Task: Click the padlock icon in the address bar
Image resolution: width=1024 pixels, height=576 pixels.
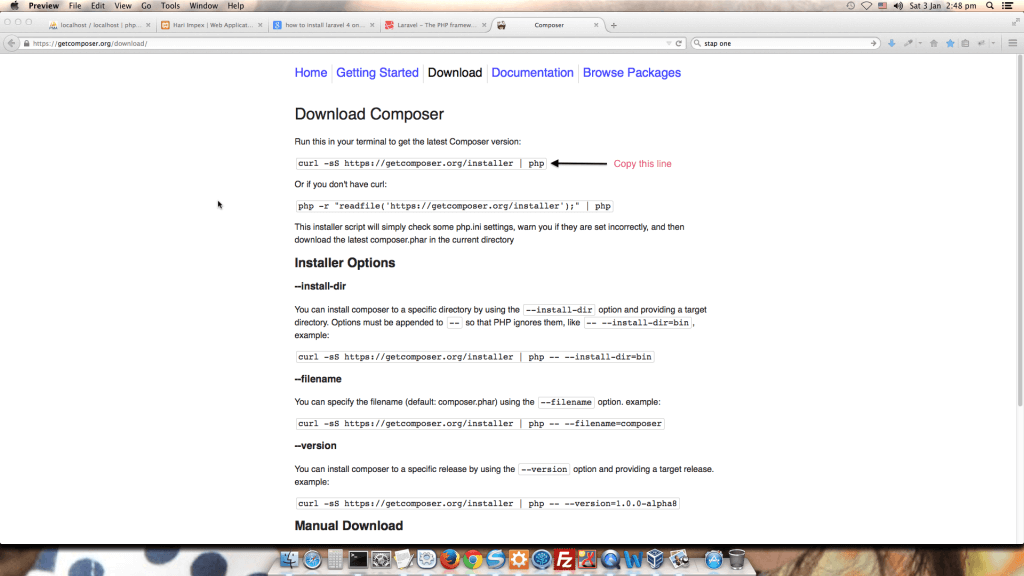Action: pyautogui.click(x=27, y=43)
